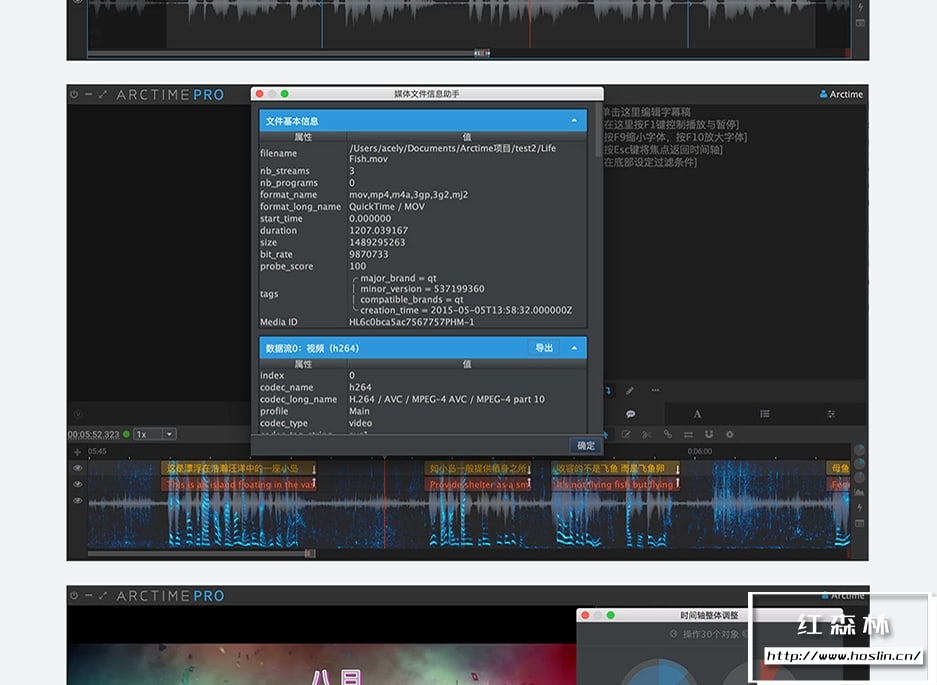Click the waveform display icon beside the timeline
This screenshot has width=937, height=685.
[859, 493]
